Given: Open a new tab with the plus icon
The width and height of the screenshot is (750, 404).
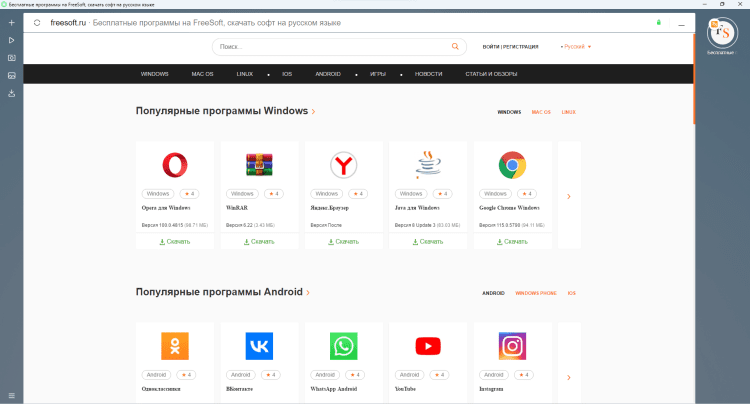Looking at the screenshot, I should click(11, 22).
